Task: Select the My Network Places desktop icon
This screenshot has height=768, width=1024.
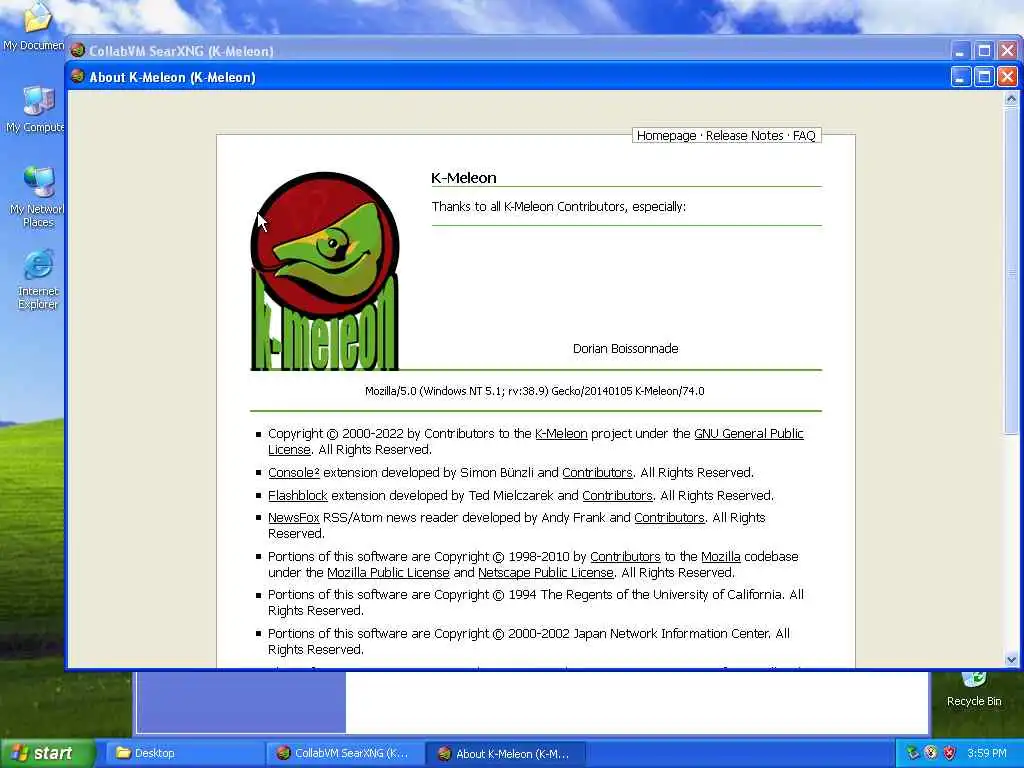Action: [37, 196]
